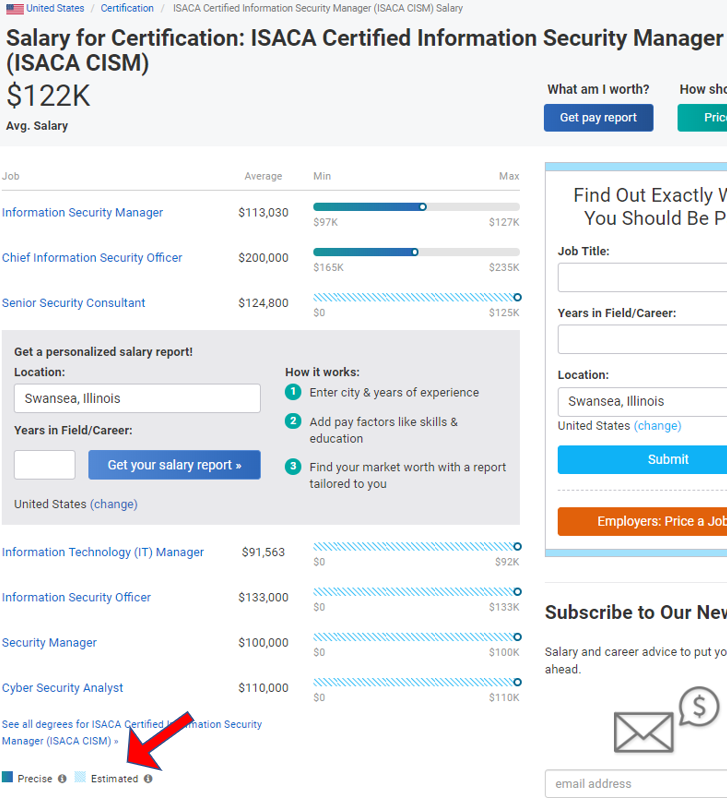Click the info icon next to Estimated

[148, 779]
